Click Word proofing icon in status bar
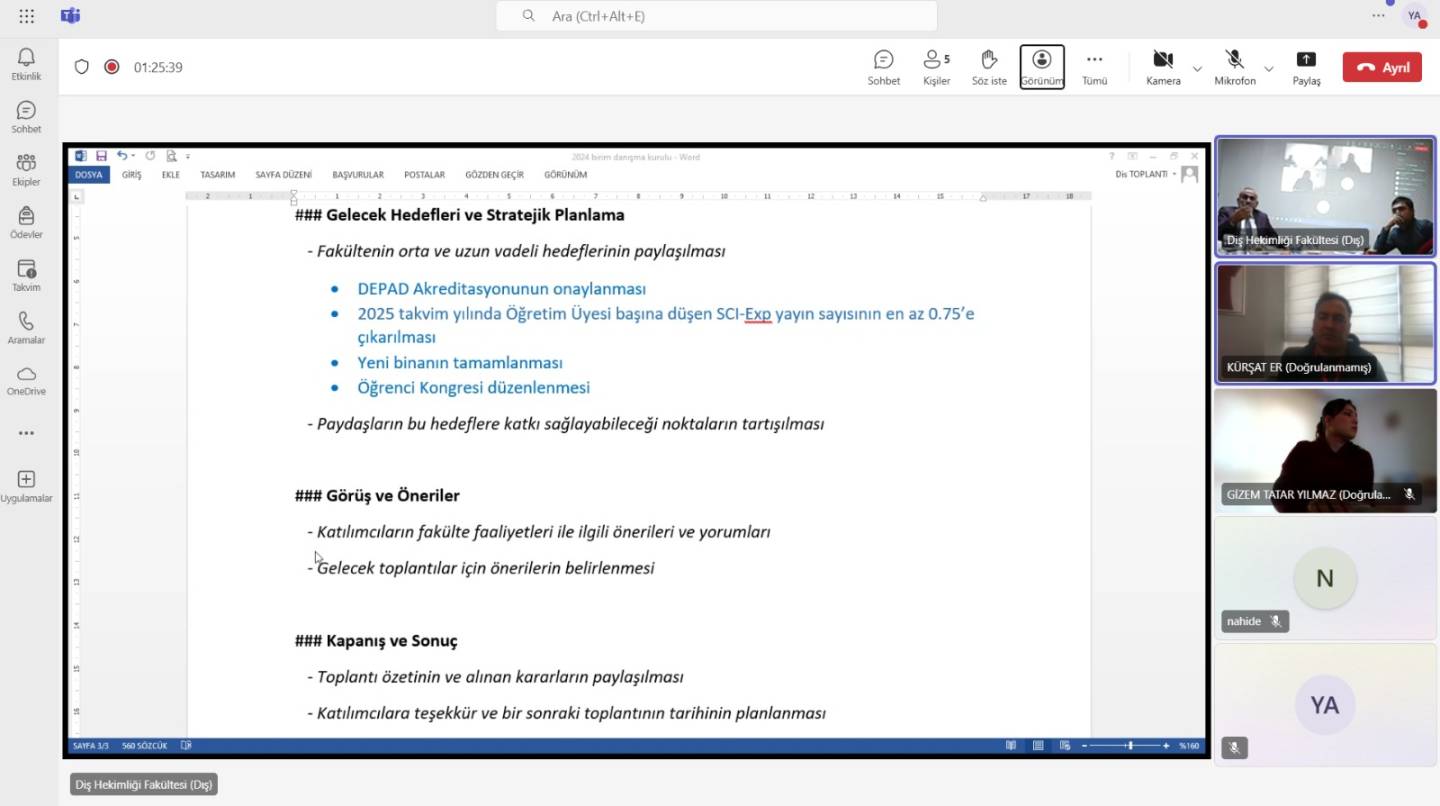This screenshot has width=1440, height=806. pyautogui.click(x=186, y=745)
